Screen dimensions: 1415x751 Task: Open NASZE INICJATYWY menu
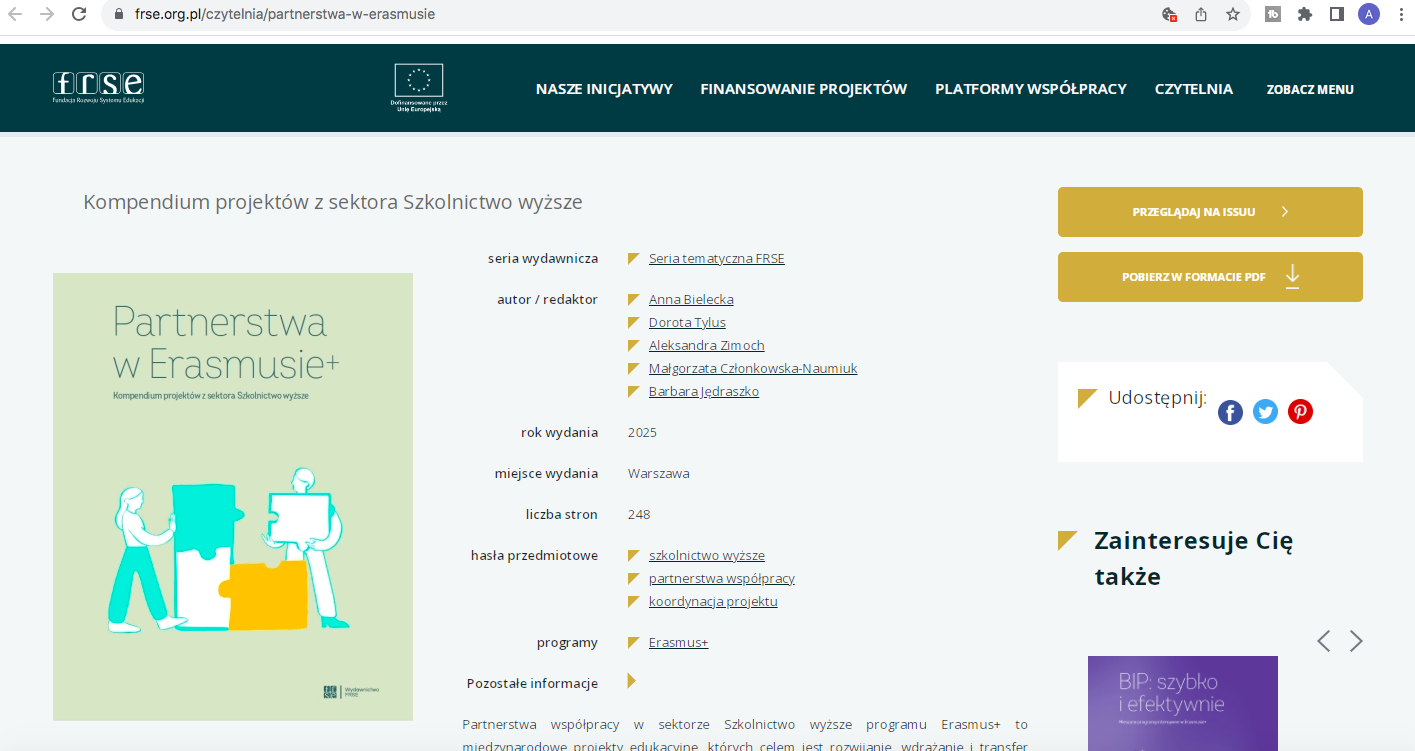point(604,89)
